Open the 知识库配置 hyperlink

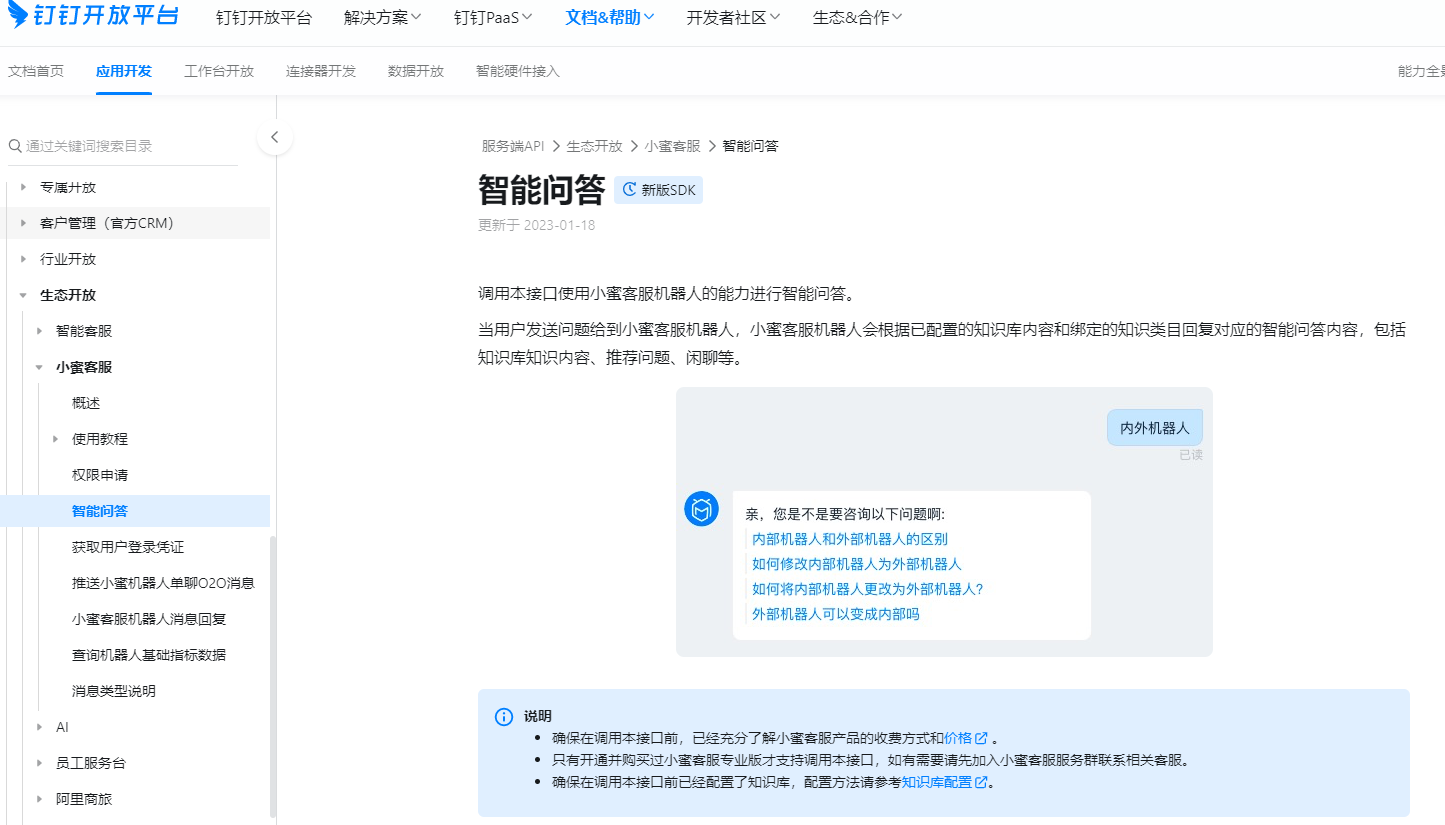click(x=937, y=782)
